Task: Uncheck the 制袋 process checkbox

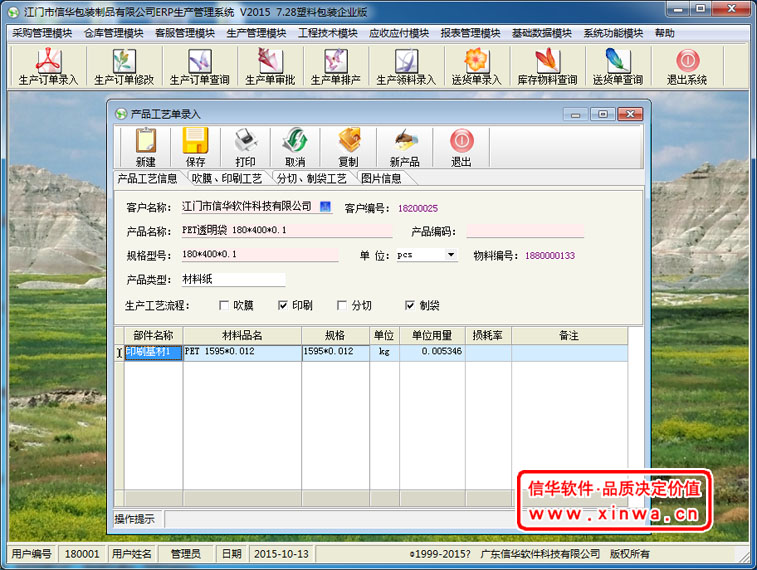Action: (x=410, y=305)
